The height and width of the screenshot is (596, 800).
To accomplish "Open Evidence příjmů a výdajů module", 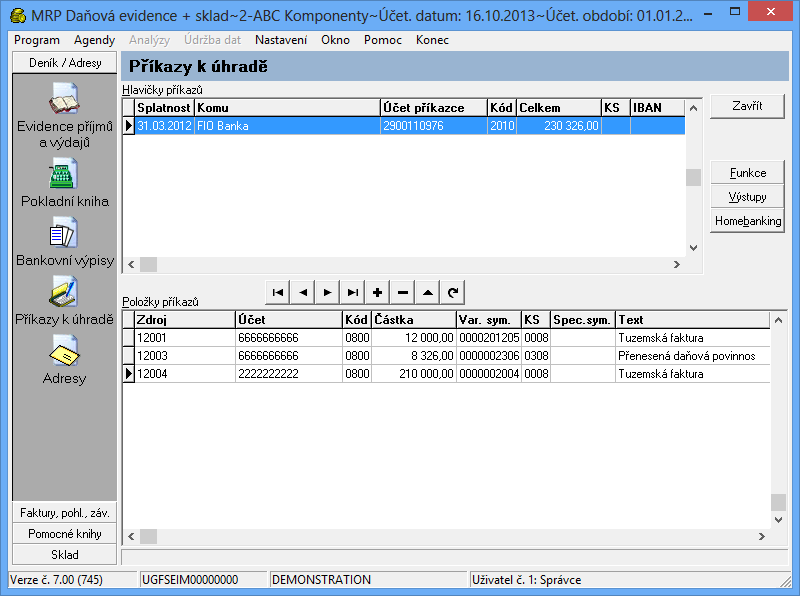I will 65,101.
